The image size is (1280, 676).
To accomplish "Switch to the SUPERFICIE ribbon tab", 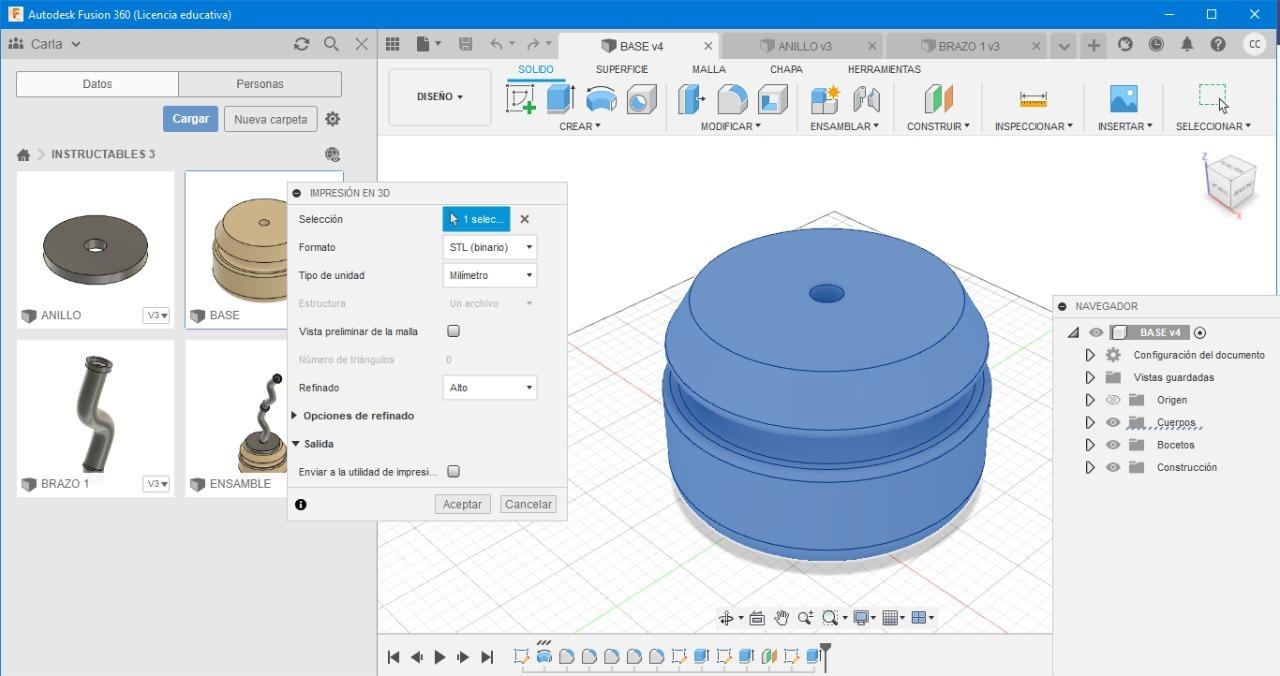I will [622, 69].
